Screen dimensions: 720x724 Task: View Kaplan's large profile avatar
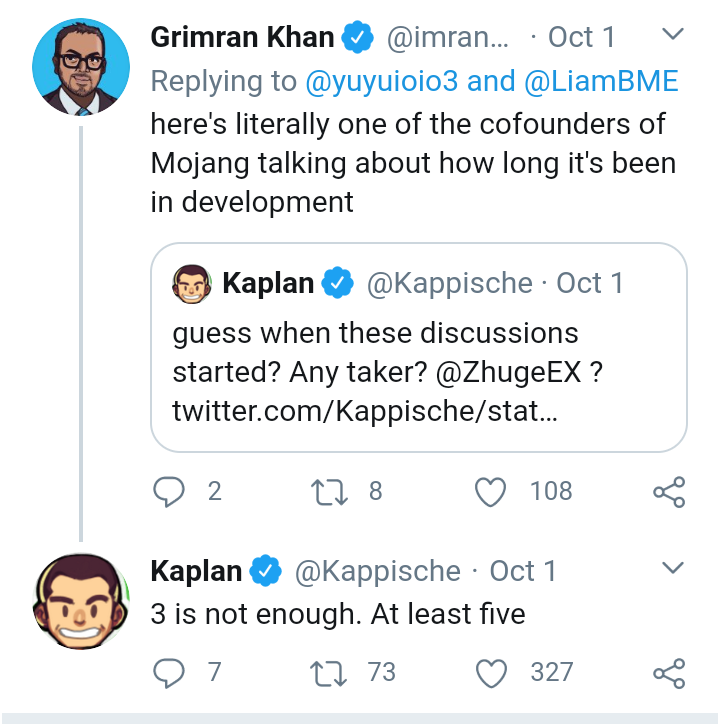pyautogui.click(x=81, y=601)
